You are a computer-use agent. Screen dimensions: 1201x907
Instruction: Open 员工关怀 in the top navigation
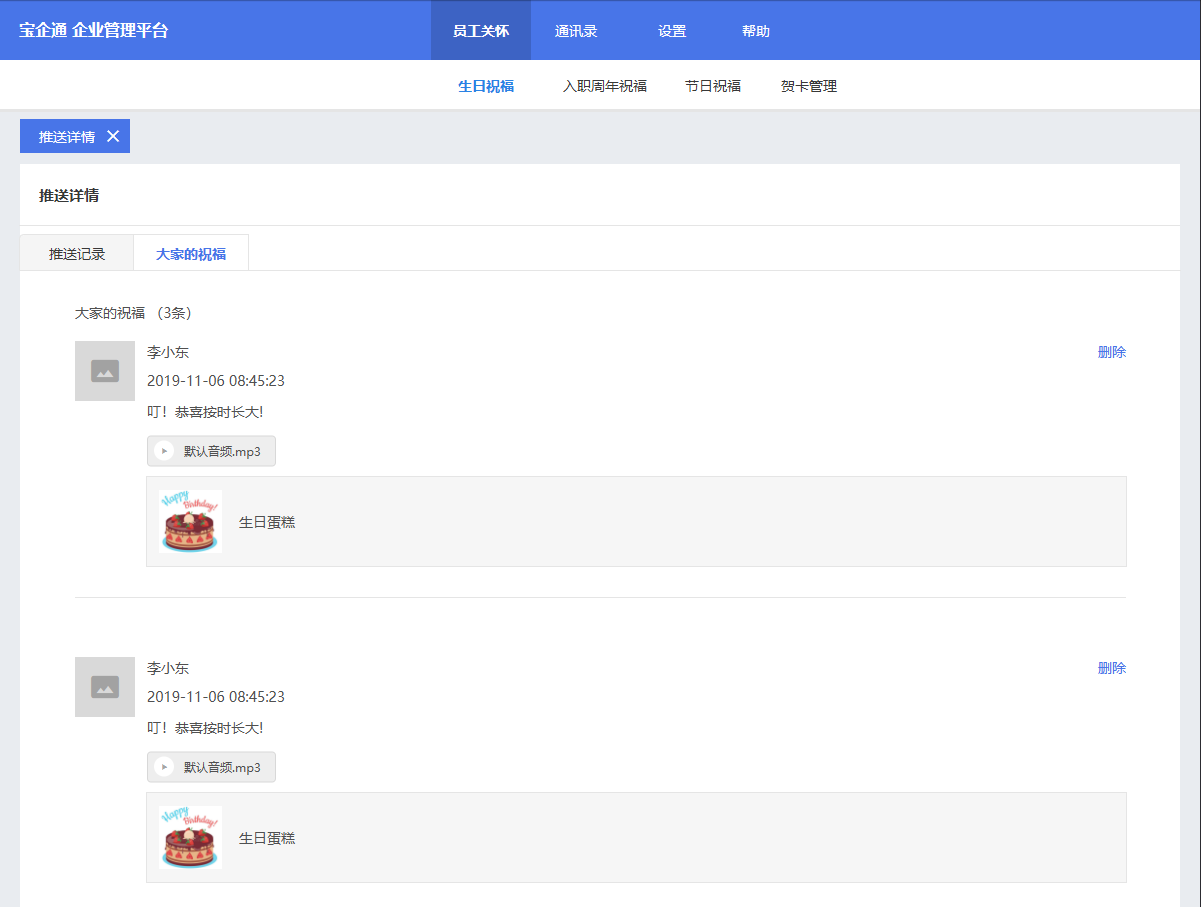(x=481, y=31)
